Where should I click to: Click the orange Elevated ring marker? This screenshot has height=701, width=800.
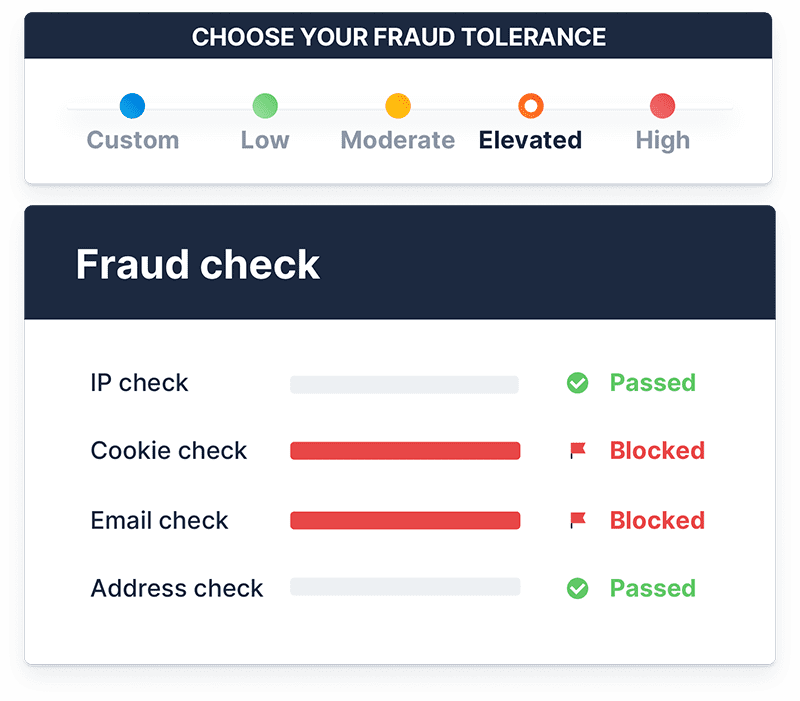click(x=531, y=106)
